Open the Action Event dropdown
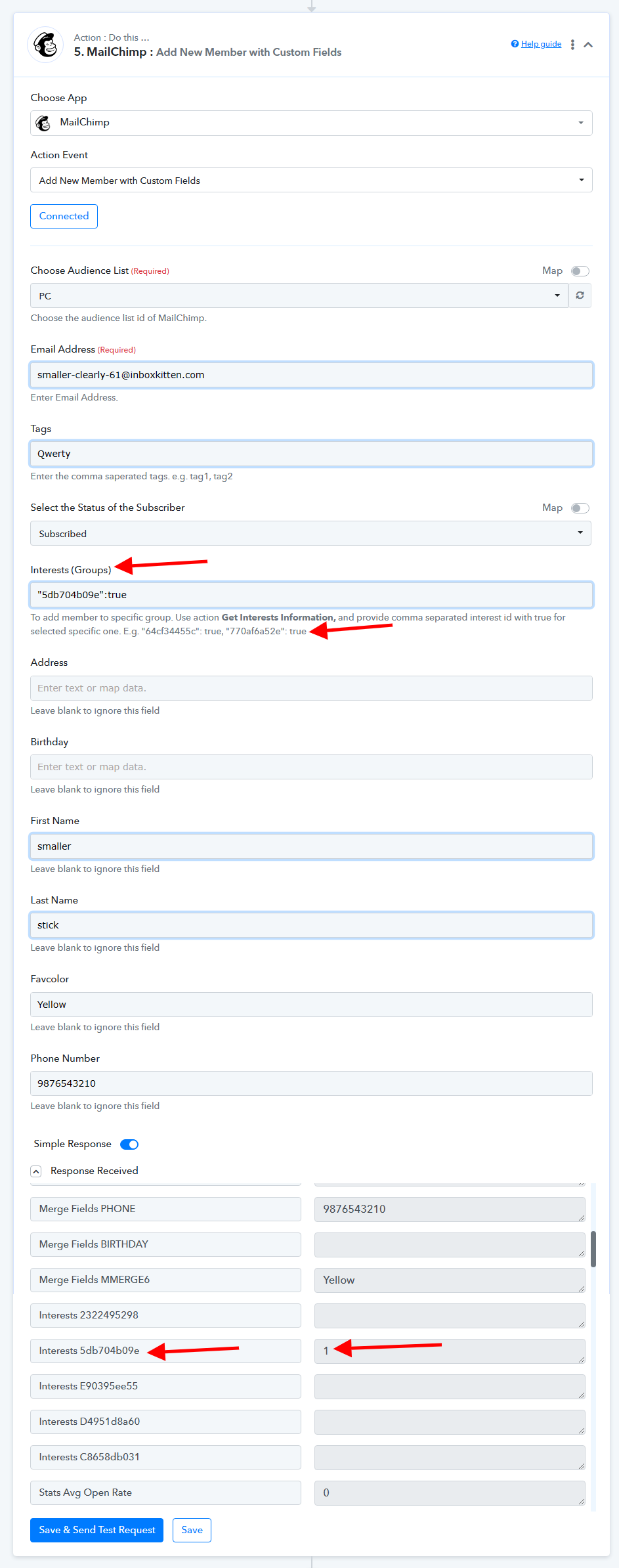The height and width of the screenshot is (1568, 619). tap(311, 180)
